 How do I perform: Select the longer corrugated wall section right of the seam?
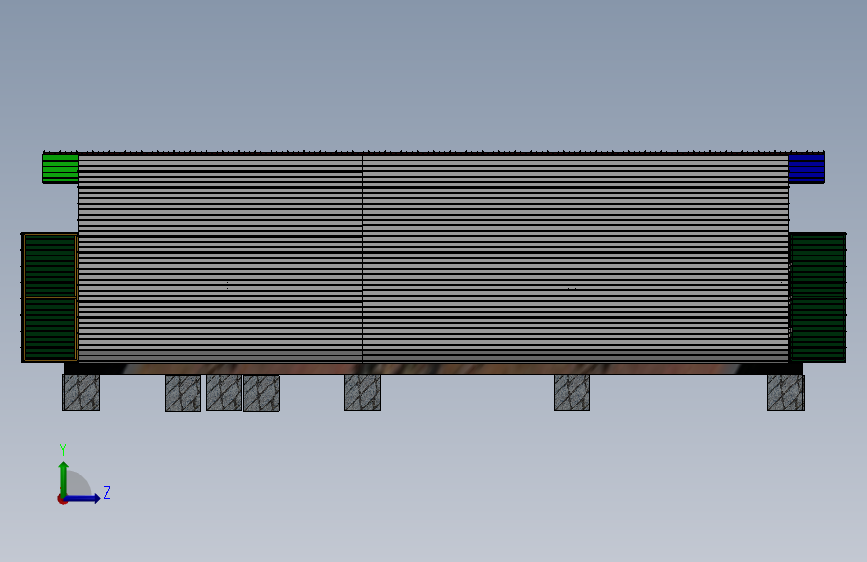(x=576, y=258)
